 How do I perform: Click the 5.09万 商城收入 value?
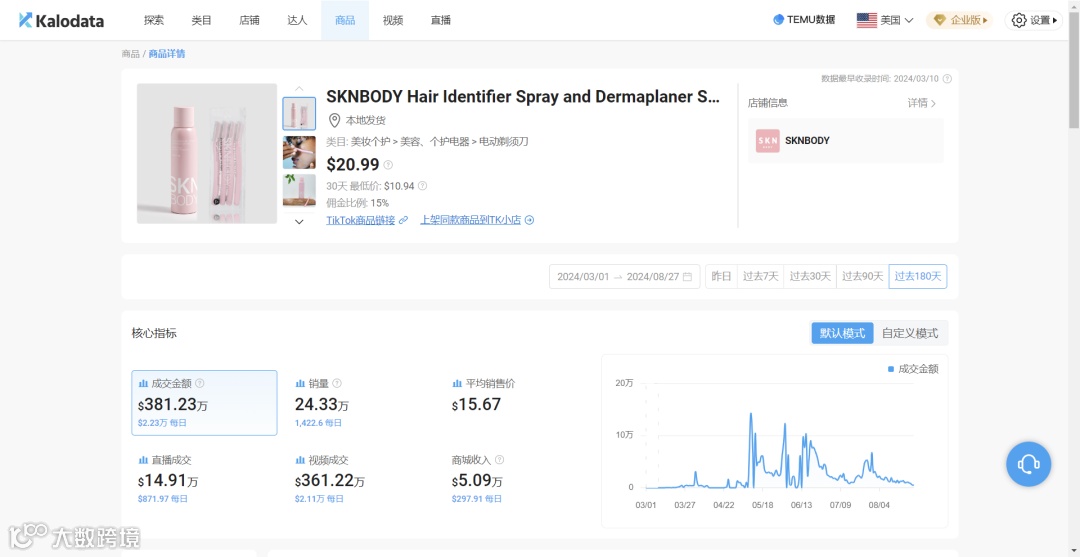[x=477, y=481]
